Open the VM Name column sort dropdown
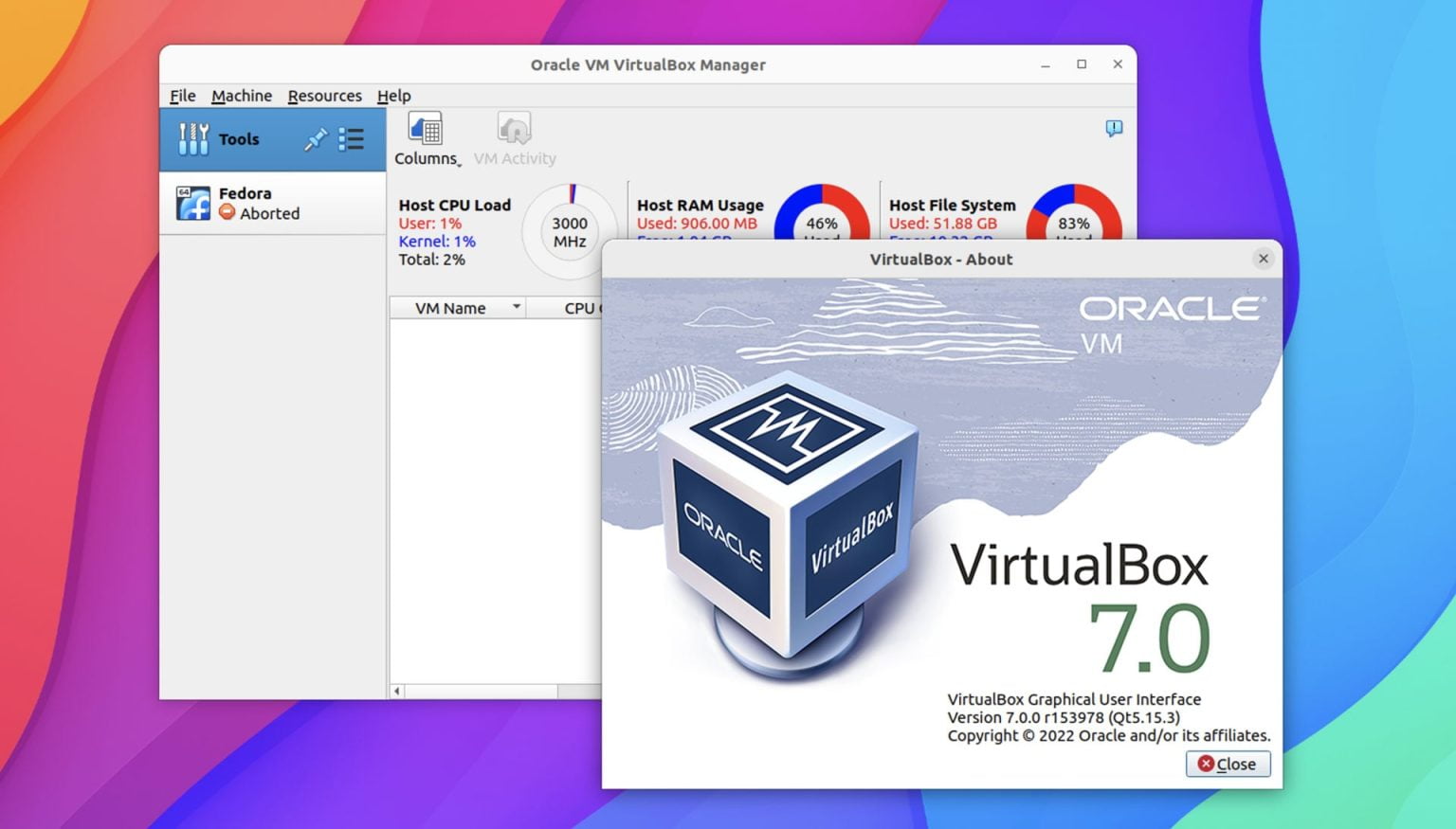The width and height of the screenshot is (1456, 829). (x=518, y=307)
